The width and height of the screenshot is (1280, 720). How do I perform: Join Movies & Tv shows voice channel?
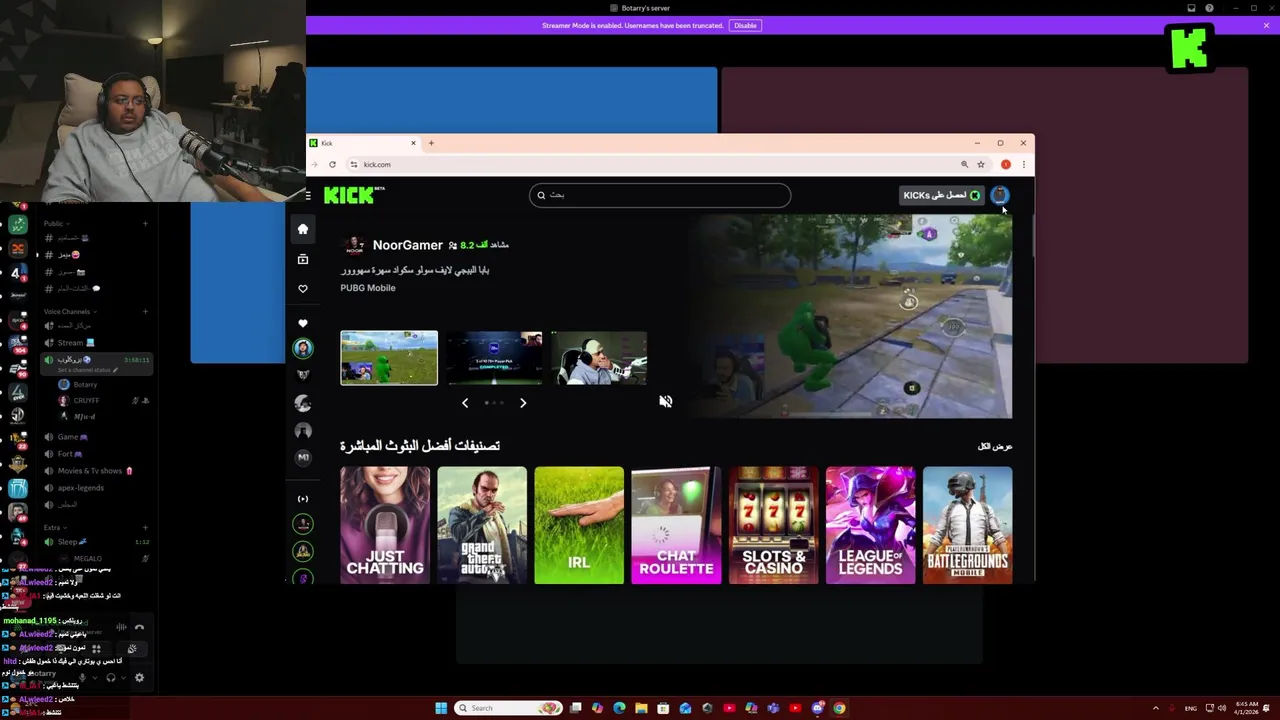96,471
